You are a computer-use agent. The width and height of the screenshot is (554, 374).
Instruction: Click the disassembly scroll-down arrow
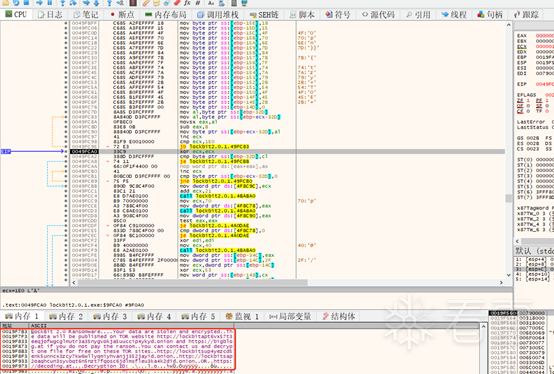pos(509,275)
